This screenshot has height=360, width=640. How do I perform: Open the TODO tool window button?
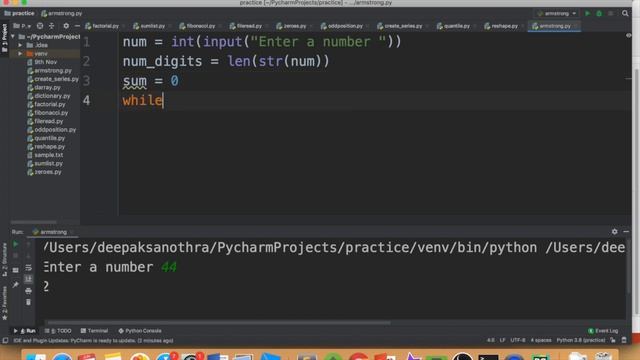[x=58, y=331]
